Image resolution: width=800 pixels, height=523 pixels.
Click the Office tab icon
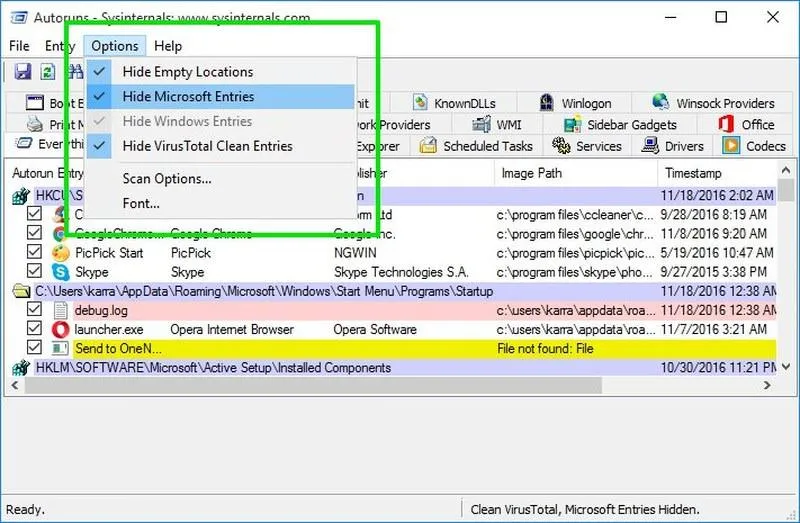[726, 124]
